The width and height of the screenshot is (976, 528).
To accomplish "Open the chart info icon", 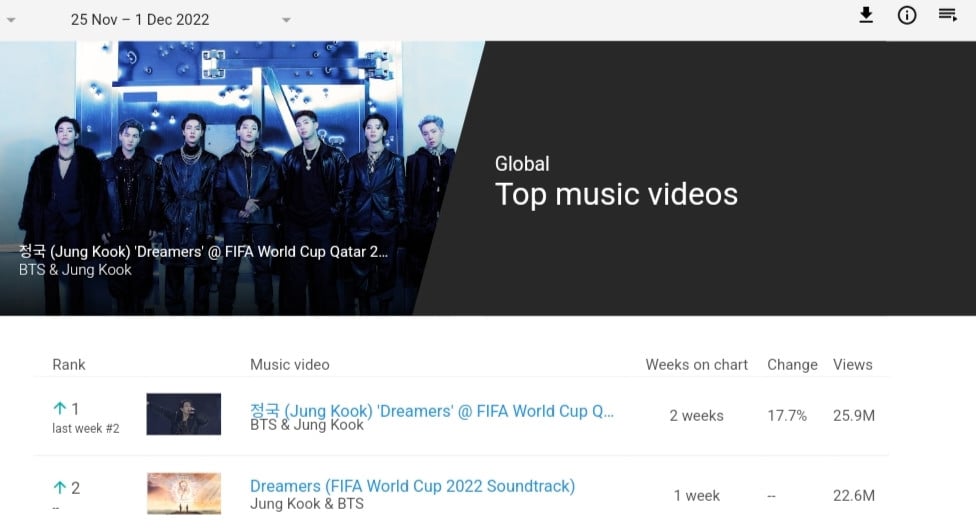I will click(x=907, y=15).
